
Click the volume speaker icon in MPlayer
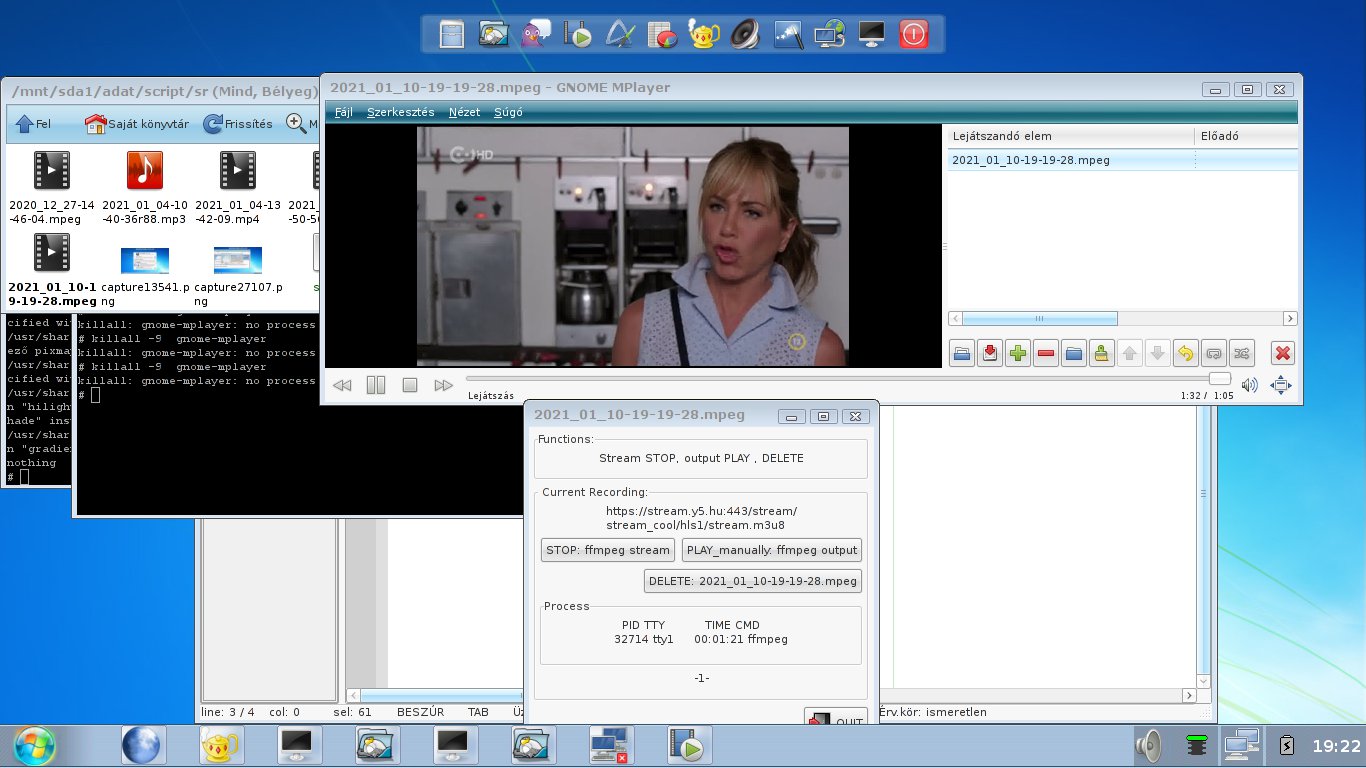pyautogui.click(x=1249, y=385)
